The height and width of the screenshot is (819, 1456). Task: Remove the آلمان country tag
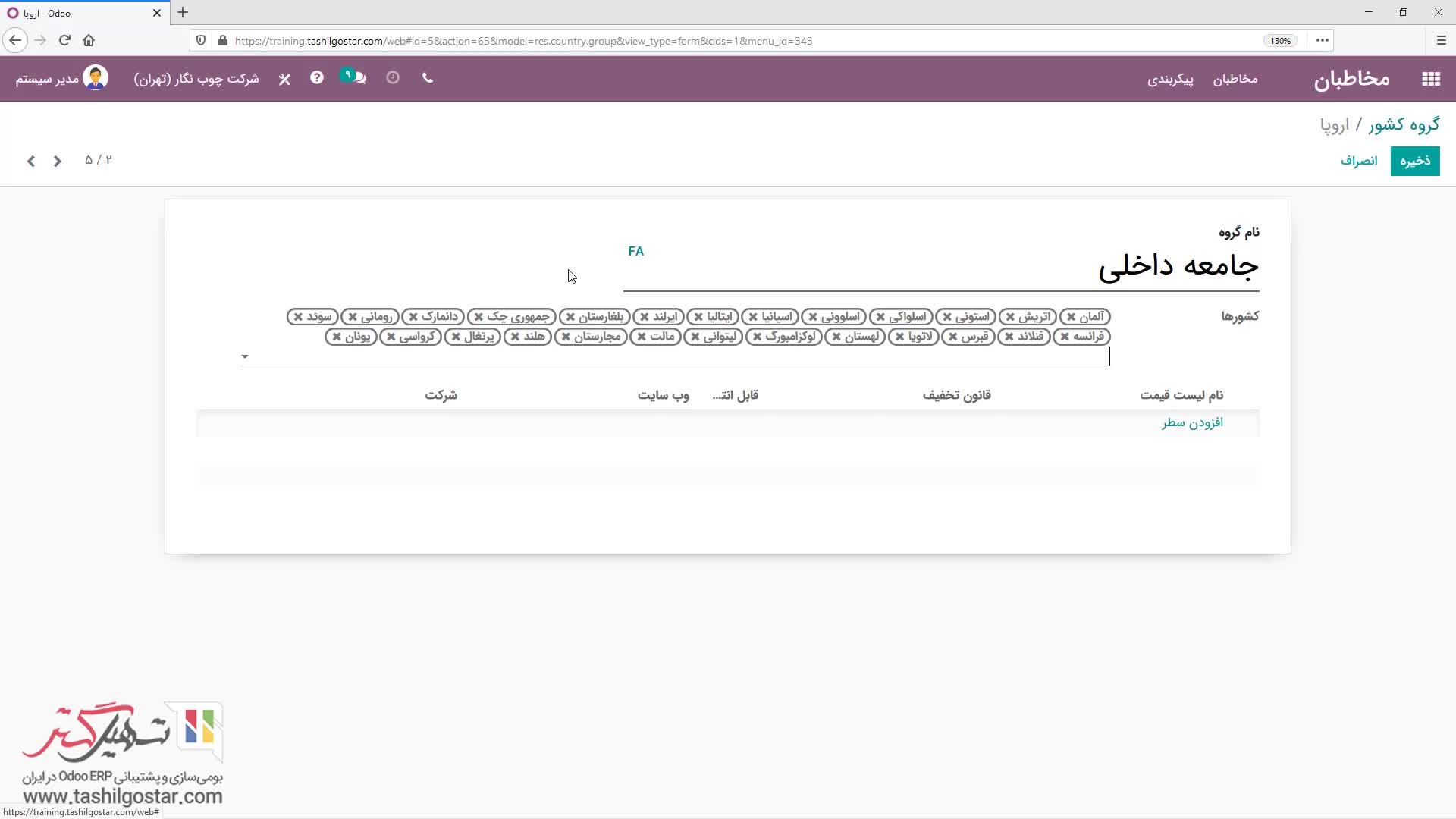(x=1071, y=317)
